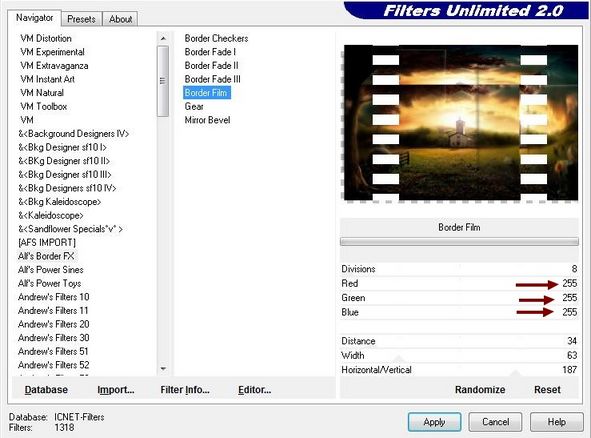Select Andrew's Filters 11 category
This screenshot has width=591, height=438.
[x=53, y=311]
